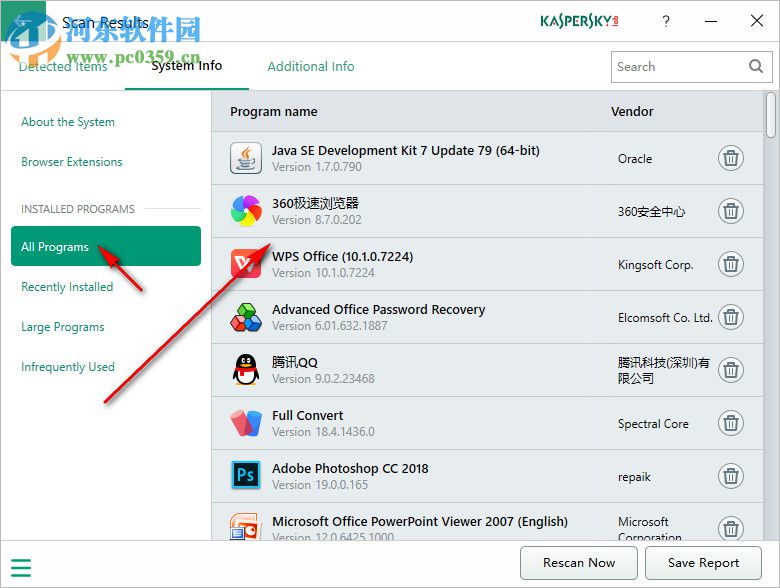Viewport: 780px width, 588px height.
Task: Click trash icon for Advanced Office Password Recovery
Action: click(x=730, y=317)
